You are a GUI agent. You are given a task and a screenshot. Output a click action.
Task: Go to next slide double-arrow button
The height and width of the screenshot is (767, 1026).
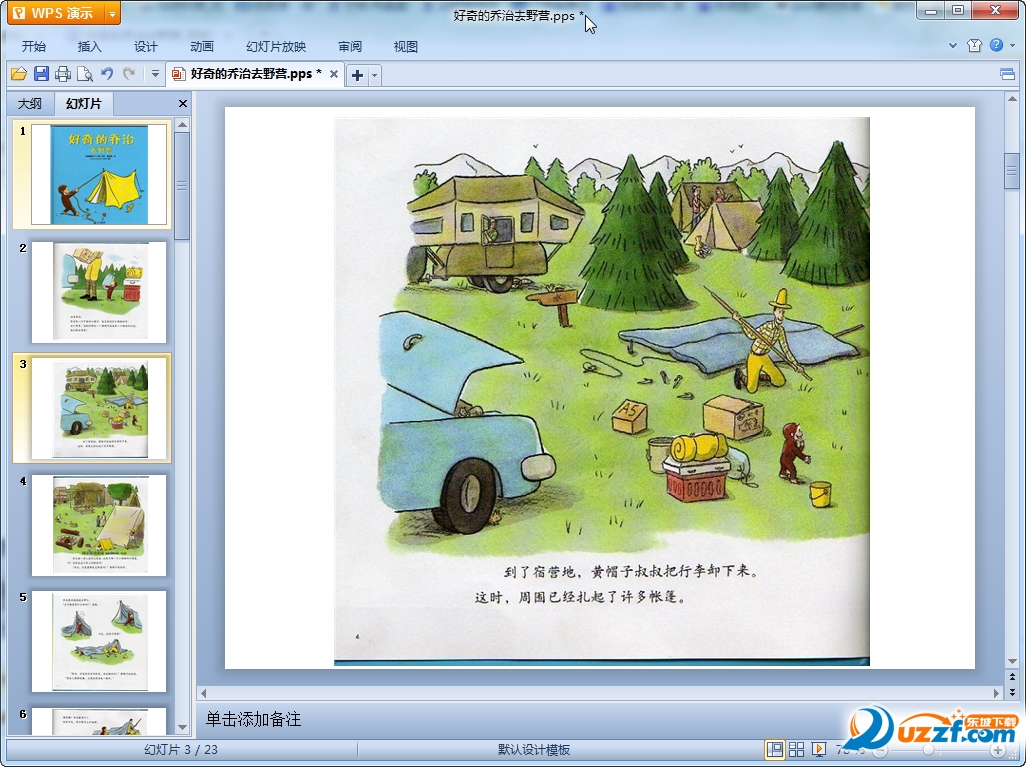click(1012, 691)
